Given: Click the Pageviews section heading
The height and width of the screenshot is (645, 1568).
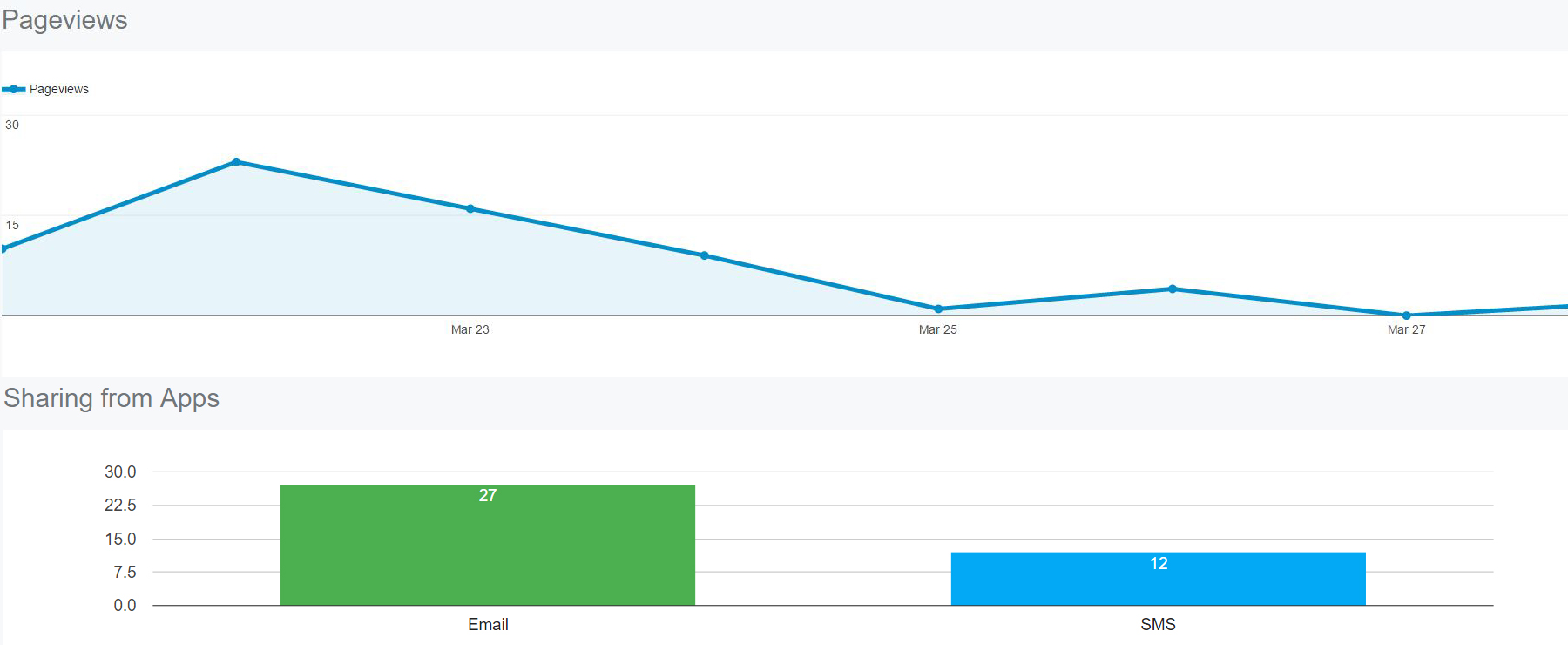Looking at the screenshot, I should tap(65, 20).
